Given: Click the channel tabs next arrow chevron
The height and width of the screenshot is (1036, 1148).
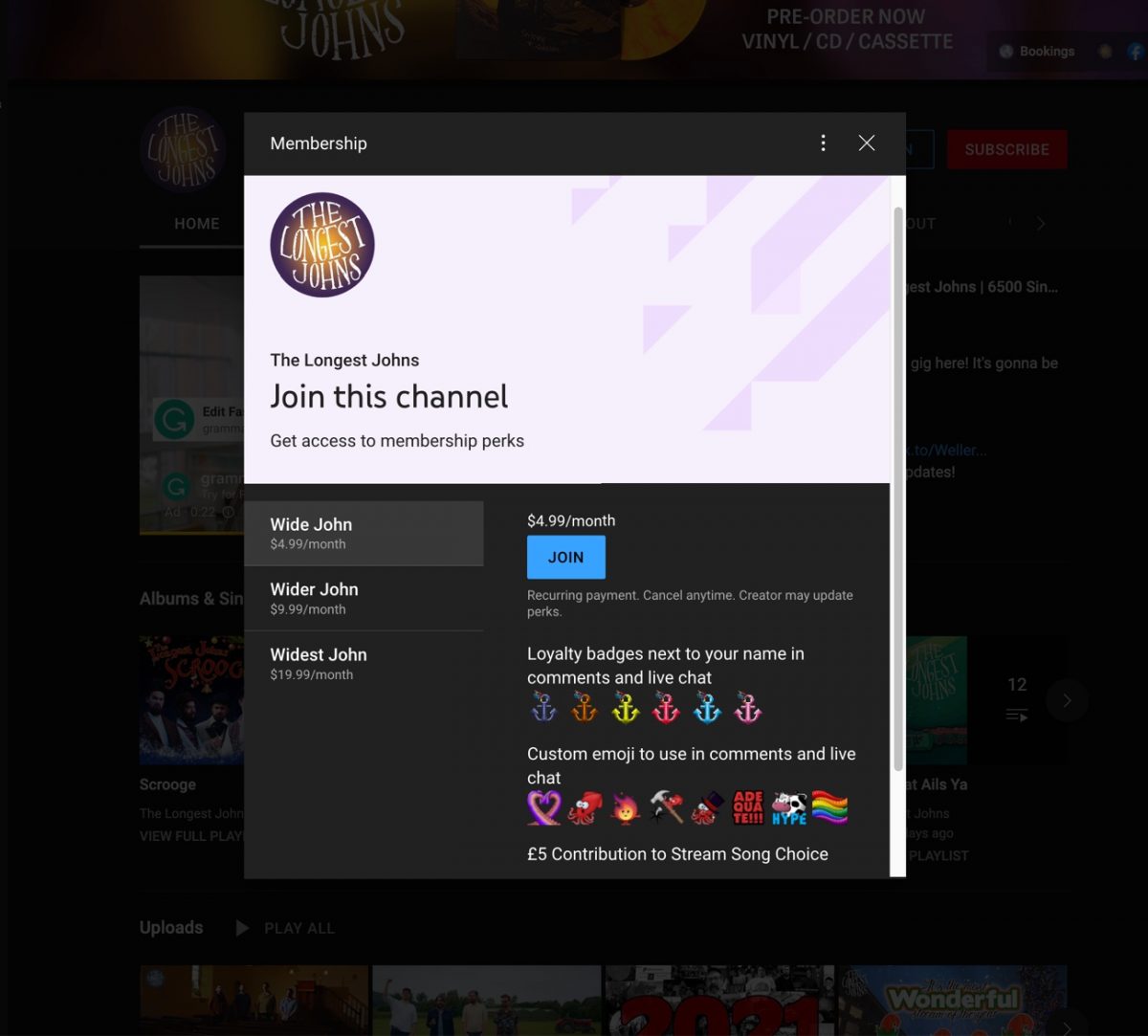Looking at the screenshot, I should pos(1041,224).
